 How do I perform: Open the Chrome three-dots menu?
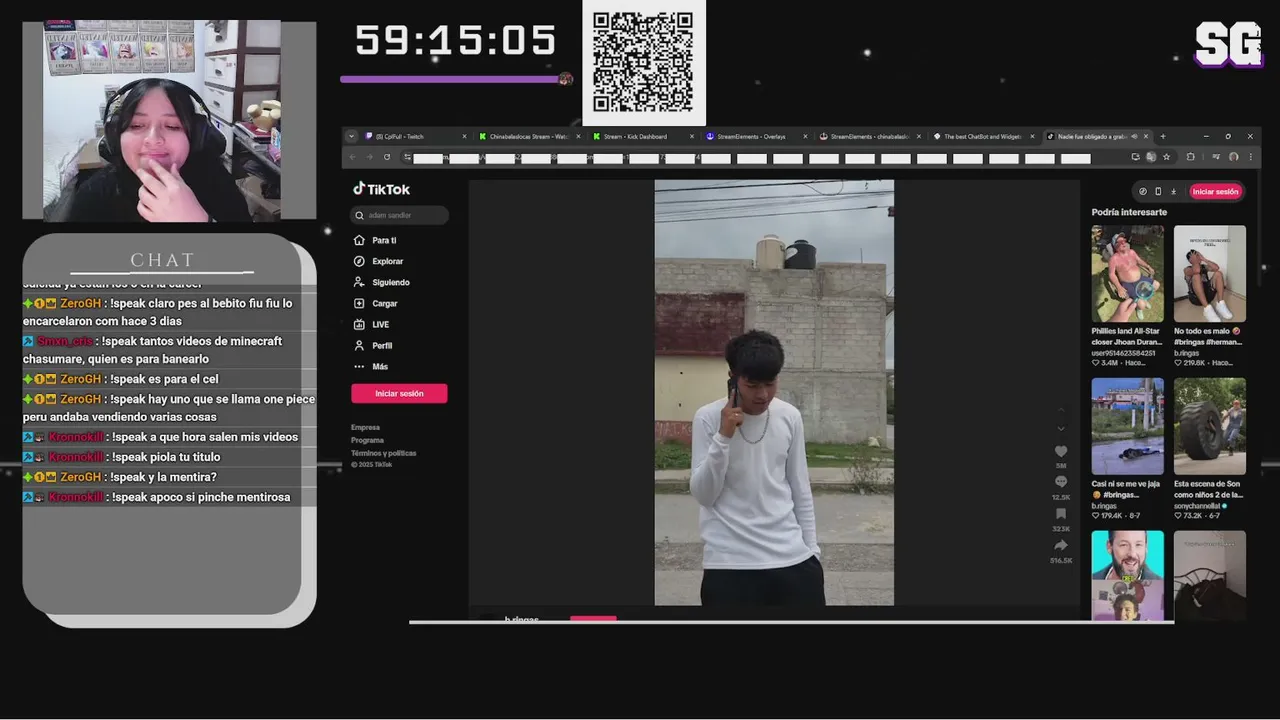point(1250,157)
